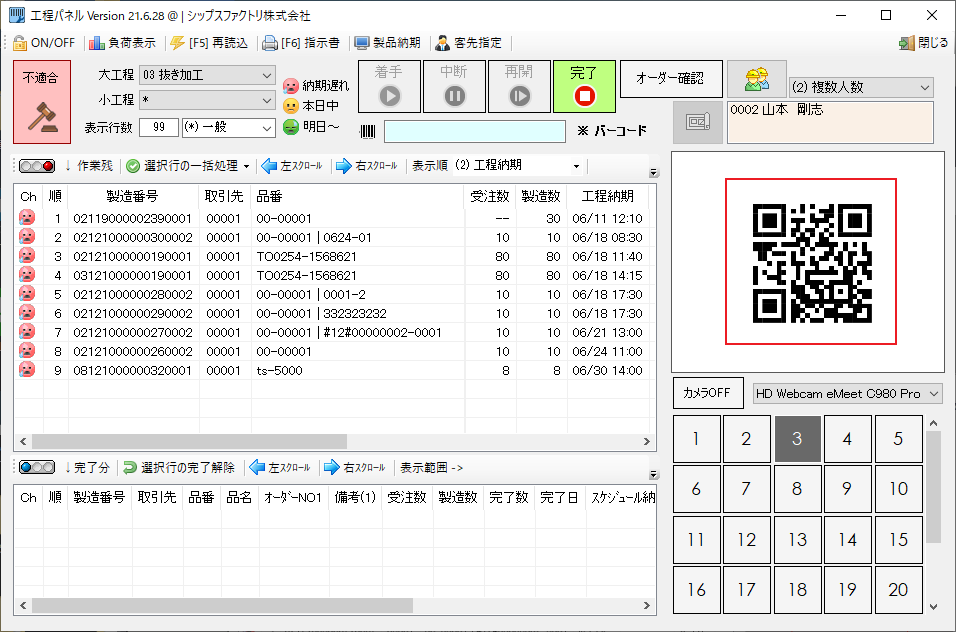956x632 pixels.
Task: Click the 中断 pause button
Action: click(454, 87)
